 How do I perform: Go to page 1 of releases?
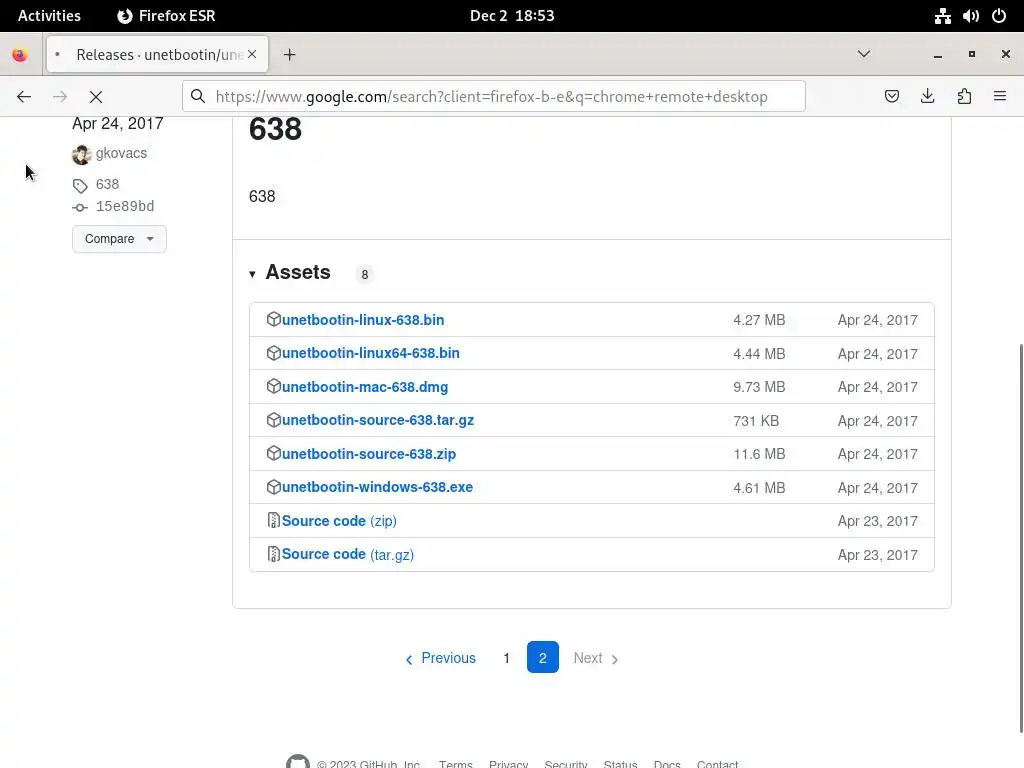point(506,658)
